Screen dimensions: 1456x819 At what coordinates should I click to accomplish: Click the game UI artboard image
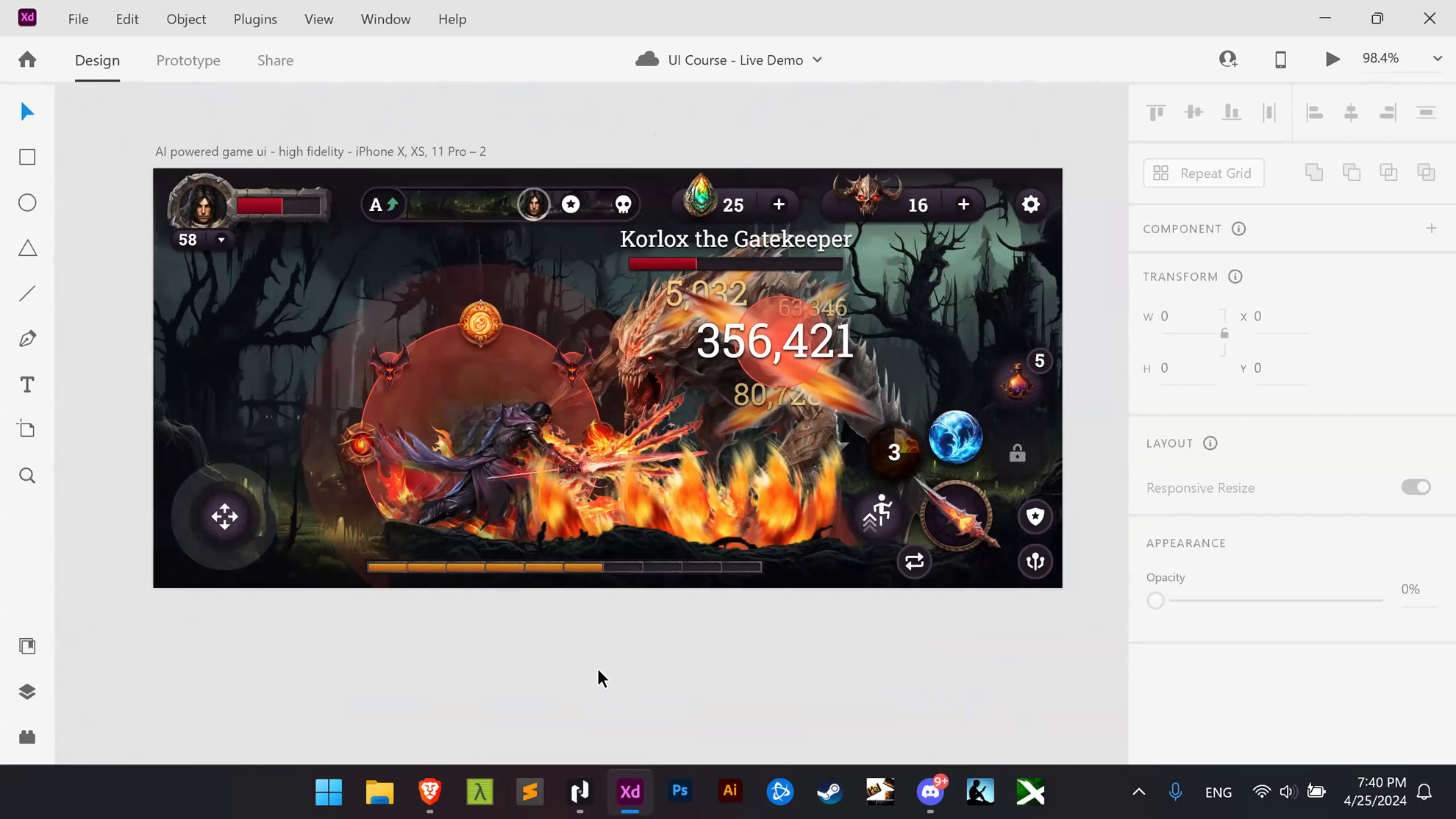point(607,378)
